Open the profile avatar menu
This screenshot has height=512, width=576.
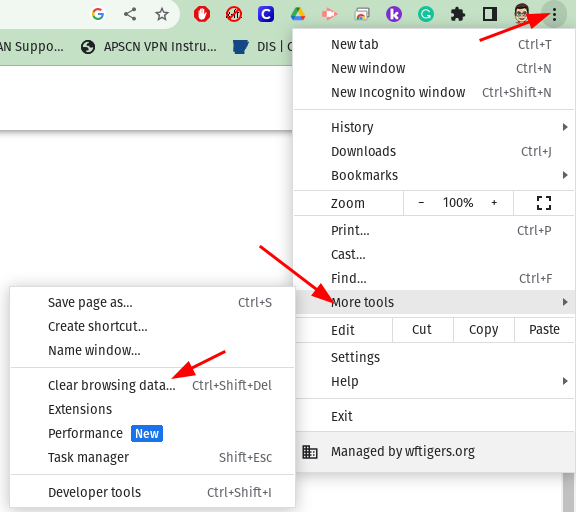coord(522,14)
